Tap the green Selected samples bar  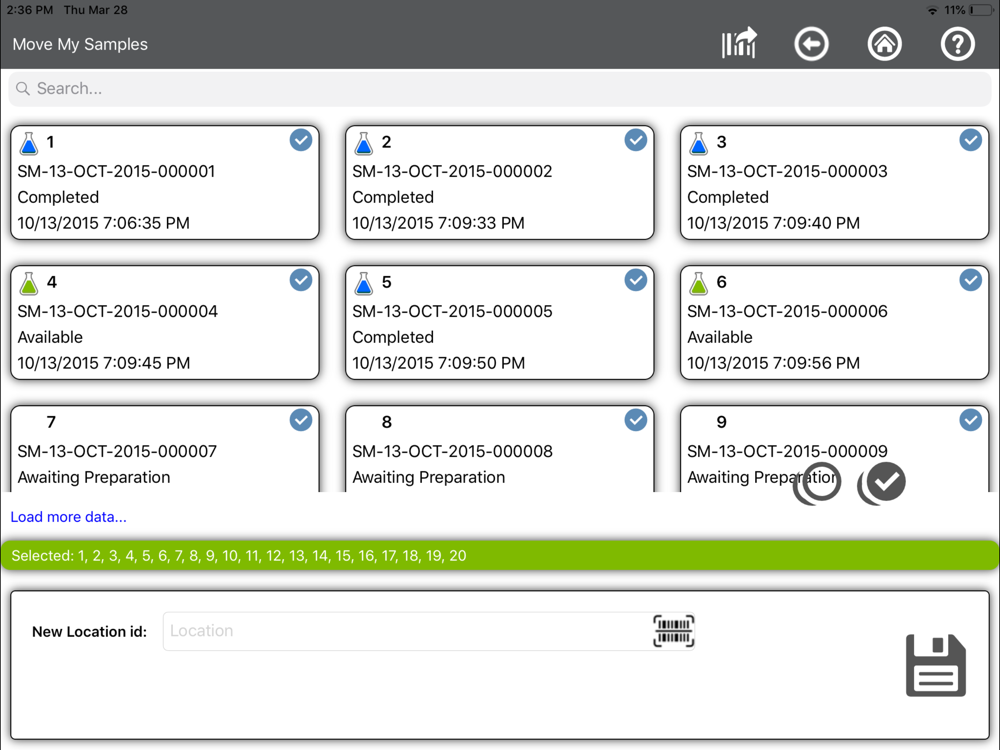[500, 556]
